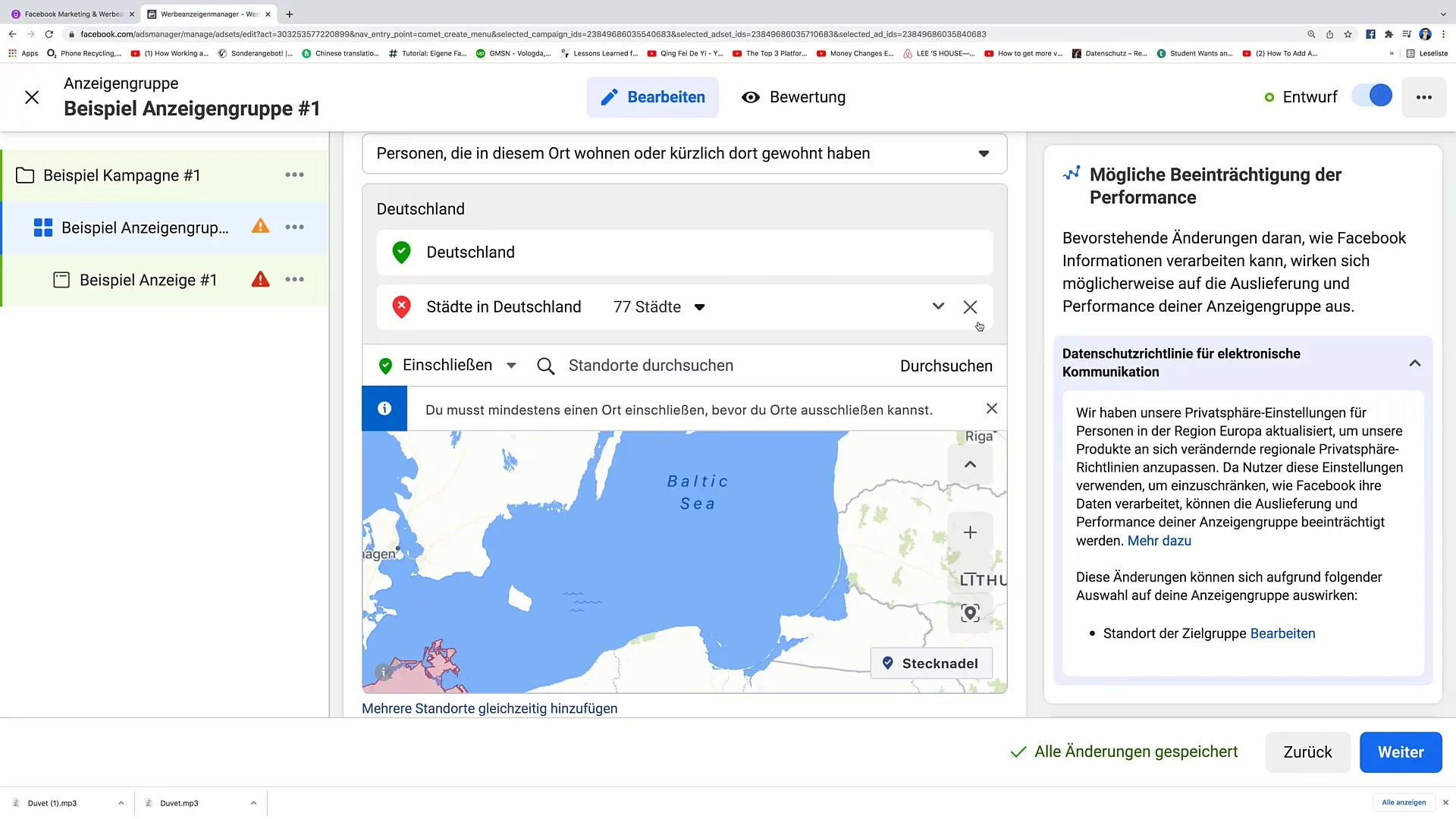Click the Mögliche Beeinträchtigung performance icon
The image size is (1456, 819).
click(1072, 174)
